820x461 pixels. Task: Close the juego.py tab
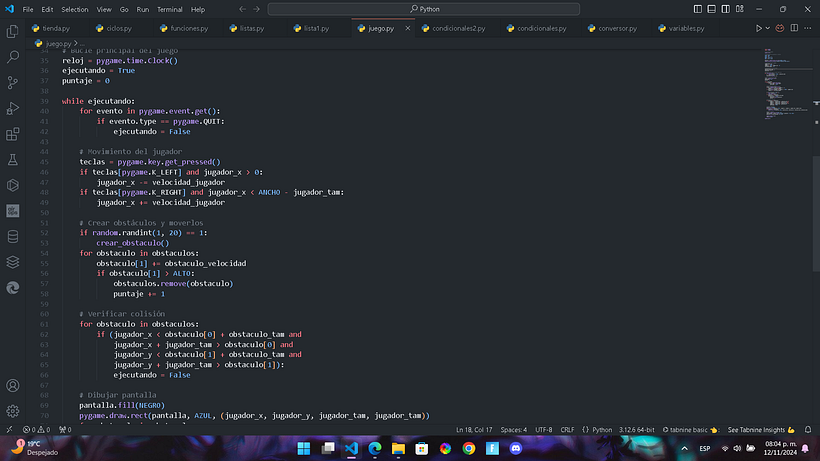tap(407, 28)
